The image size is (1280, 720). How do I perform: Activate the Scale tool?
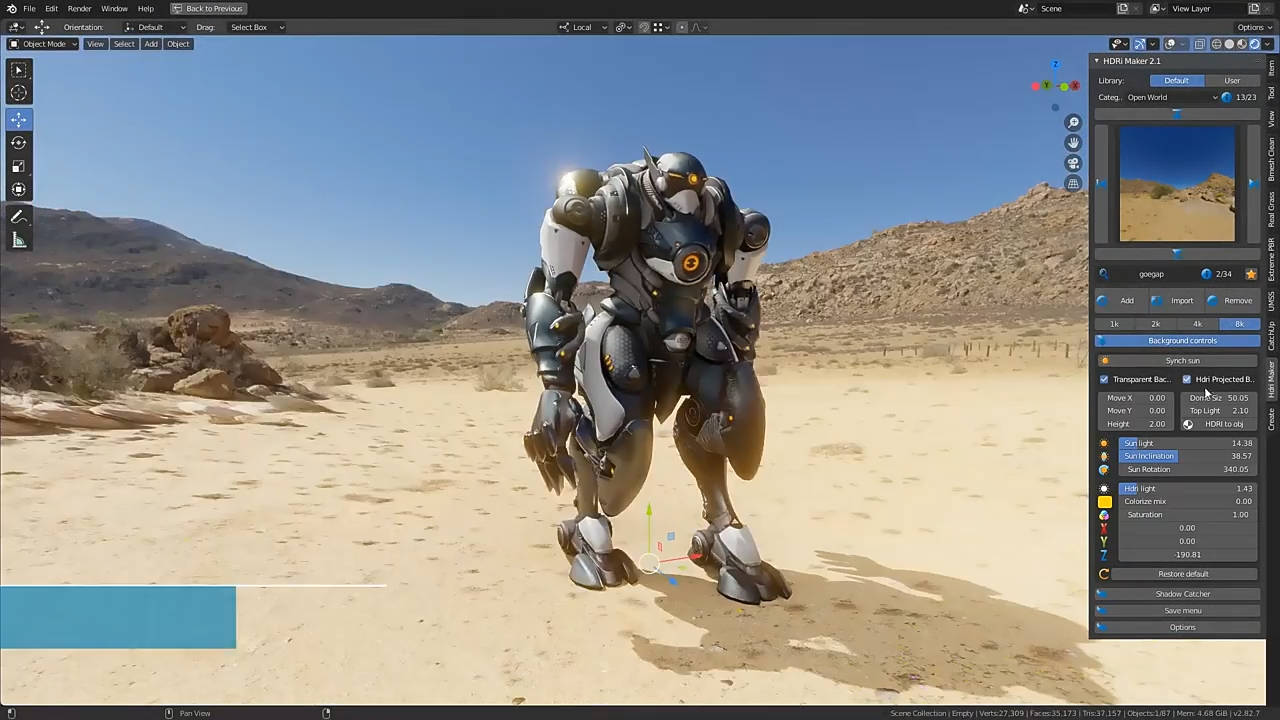point(19,166)
